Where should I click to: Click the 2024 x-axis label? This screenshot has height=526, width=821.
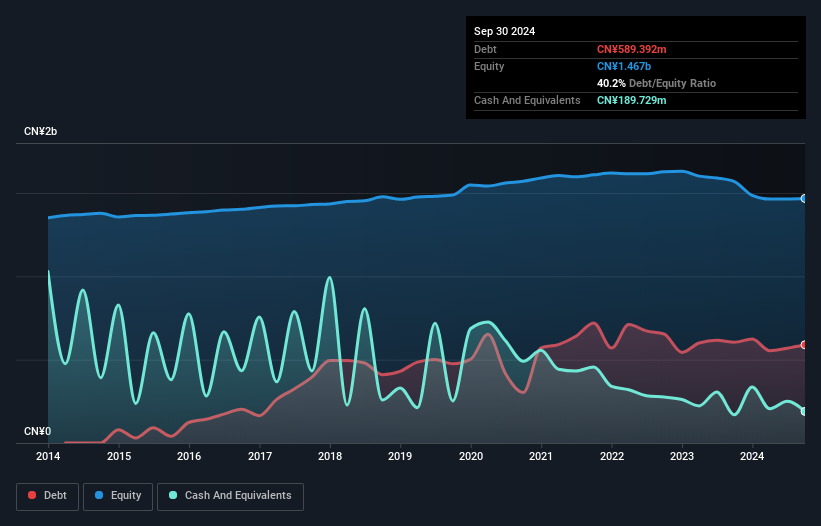[752, 457]
